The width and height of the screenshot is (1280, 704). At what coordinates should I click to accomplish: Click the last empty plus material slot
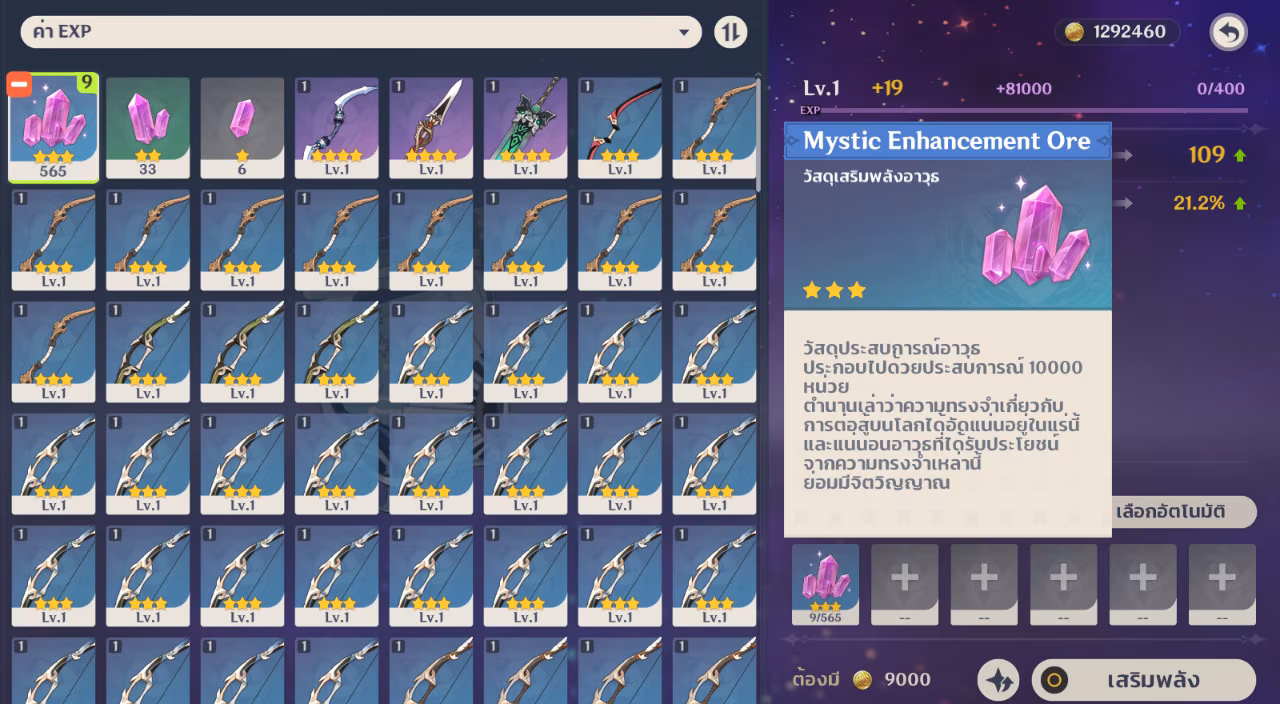click(x=1222, y=585)
